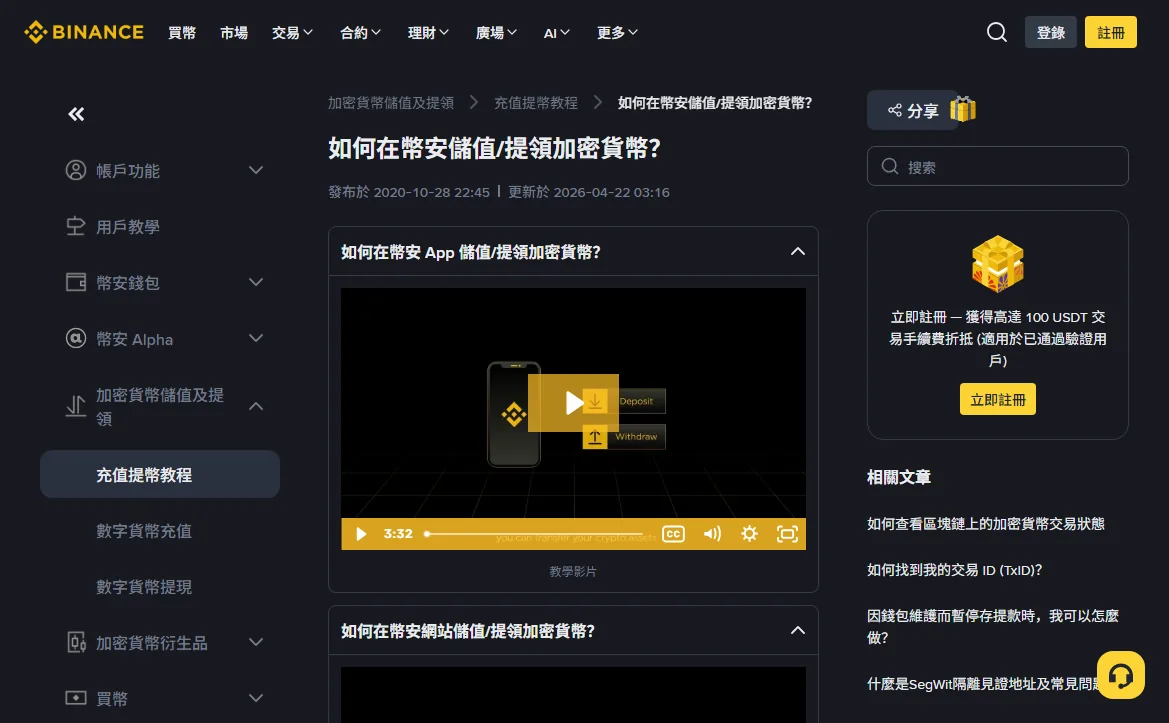The width and height of the screenshot is (1169, 723).
Task: Open 理財 dropdown in top navigation
Action: point(428,32)
